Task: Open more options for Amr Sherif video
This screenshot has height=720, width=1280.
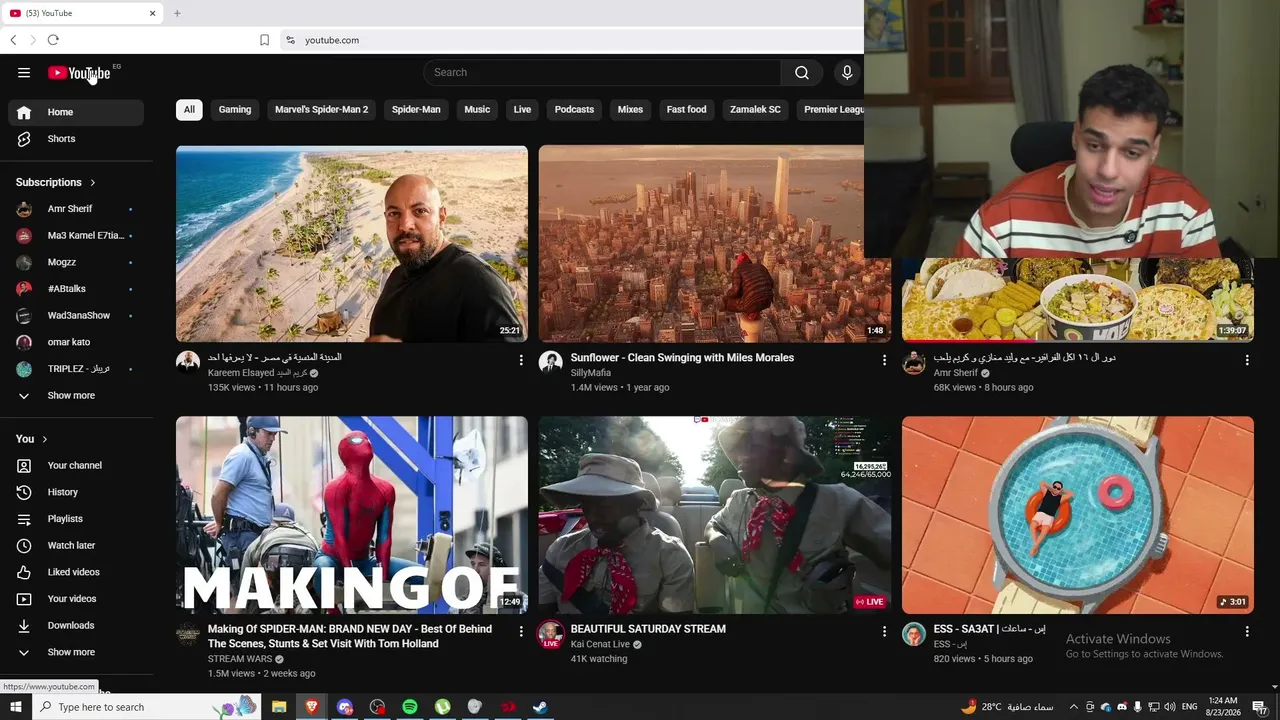Action: click(x=1247, y=360)
